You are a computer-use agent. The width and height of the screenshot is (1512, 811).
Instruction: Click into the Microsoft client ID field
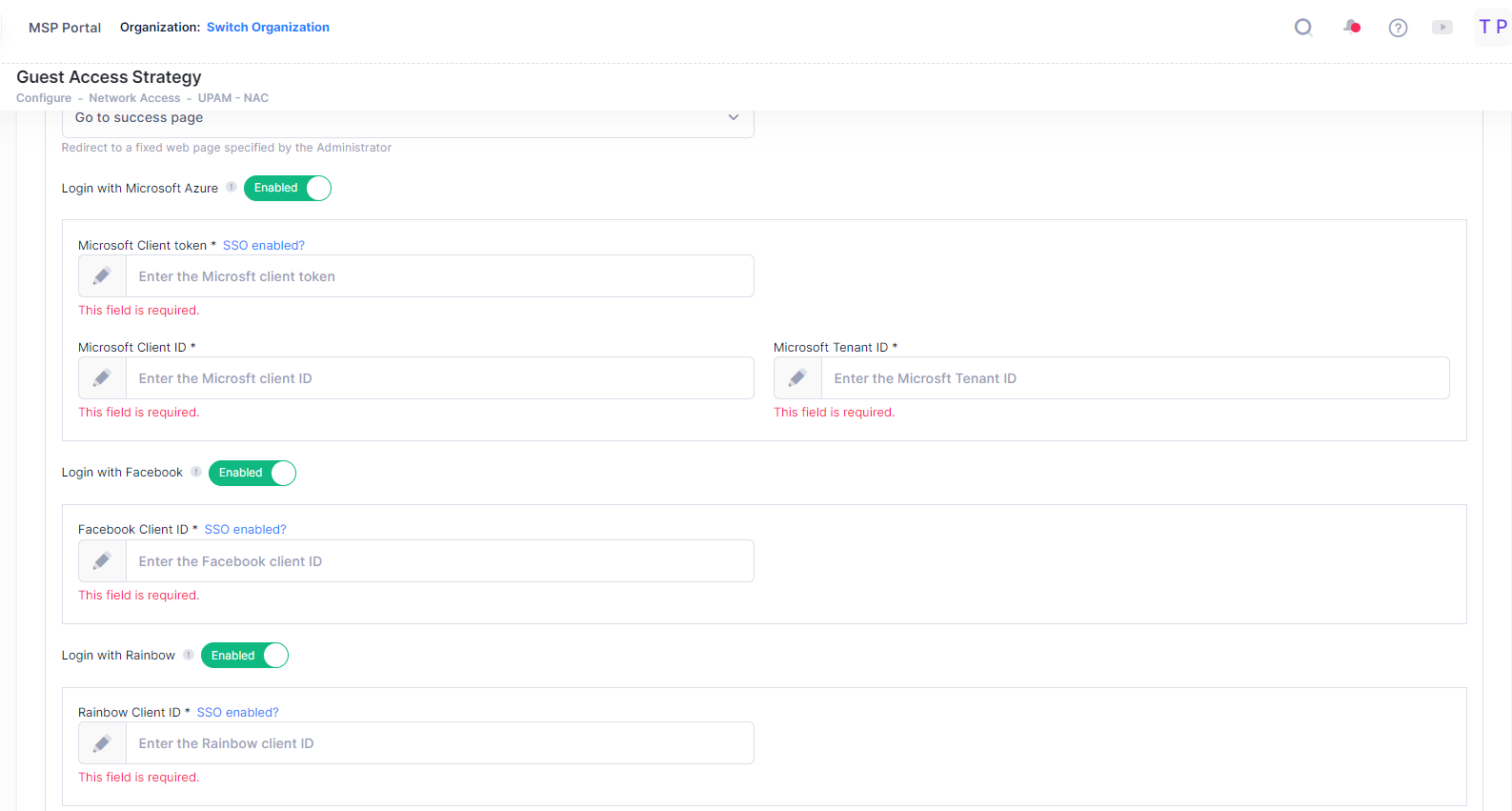point(438,378)
